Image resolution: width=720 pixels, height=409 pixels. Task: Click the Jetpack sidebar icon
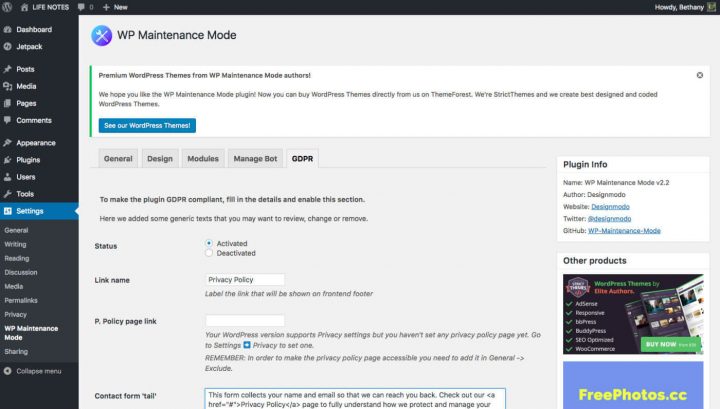click(x=7, y=46)
